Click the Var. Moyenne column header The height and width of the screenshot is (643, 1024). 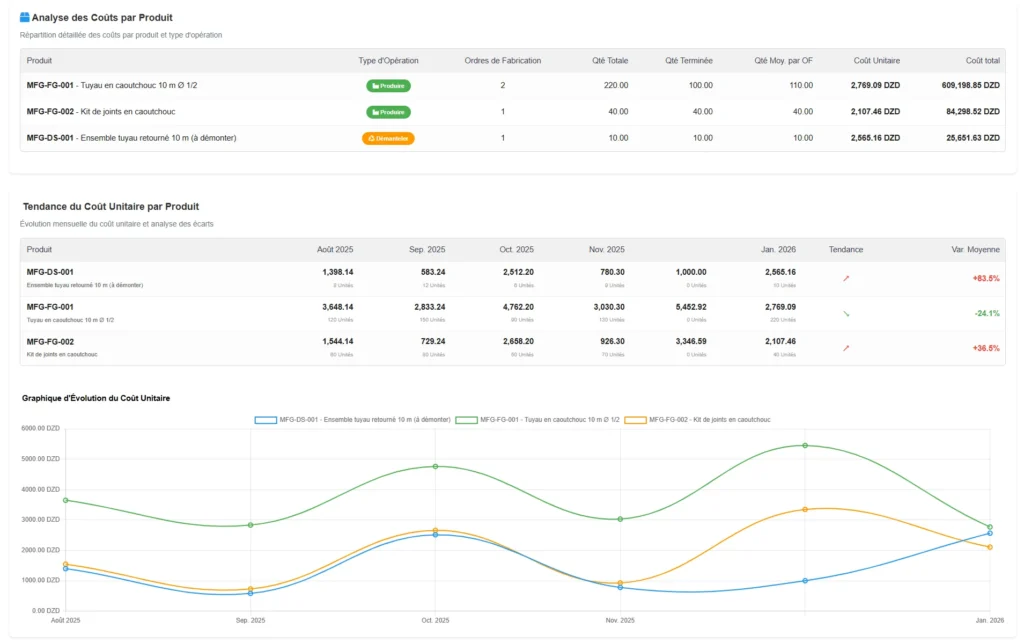pyautogui.click(x=976, y=249)
